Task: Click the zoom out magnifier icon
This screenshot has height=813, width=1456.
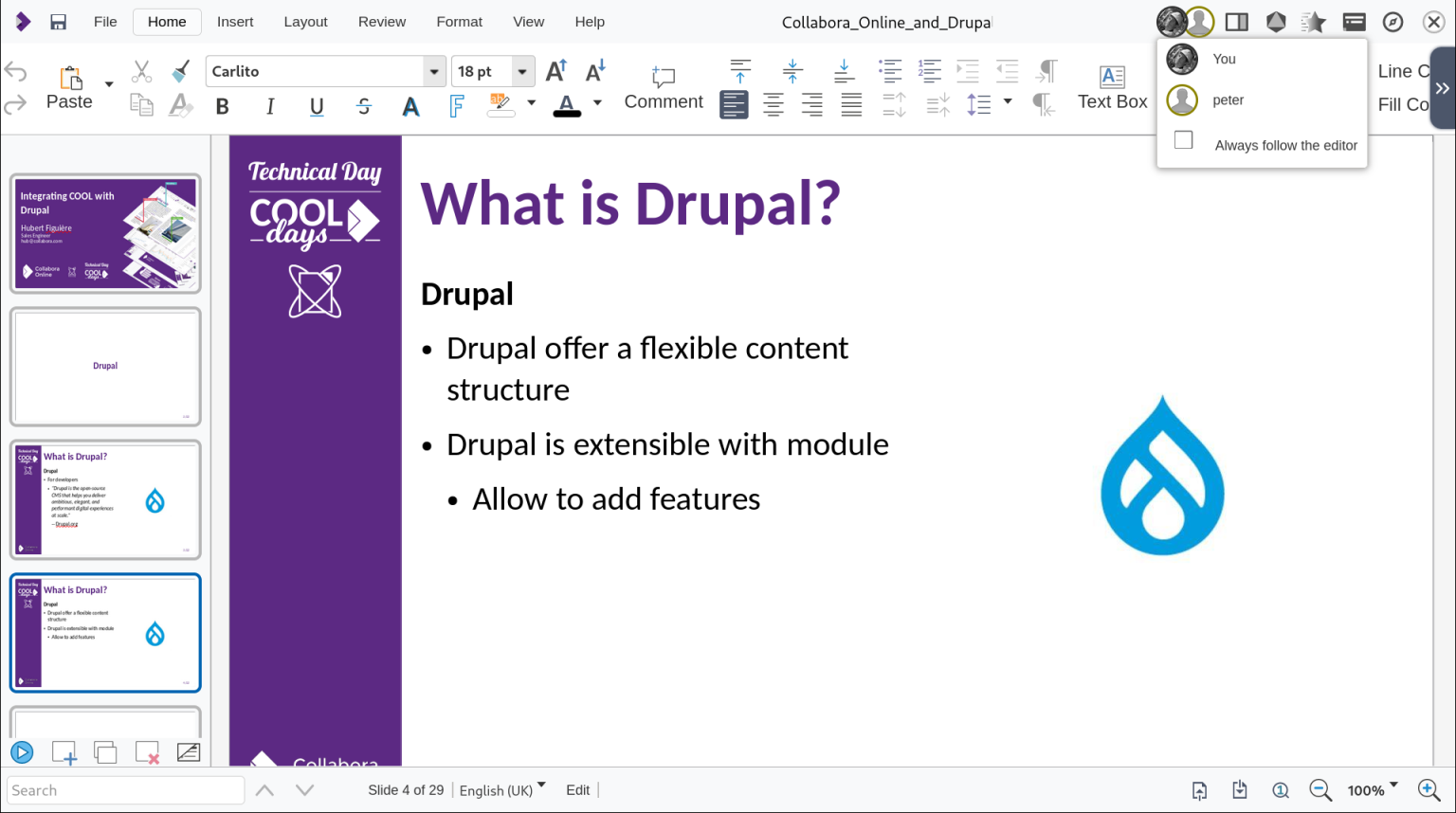Action: click(1320, 790)
